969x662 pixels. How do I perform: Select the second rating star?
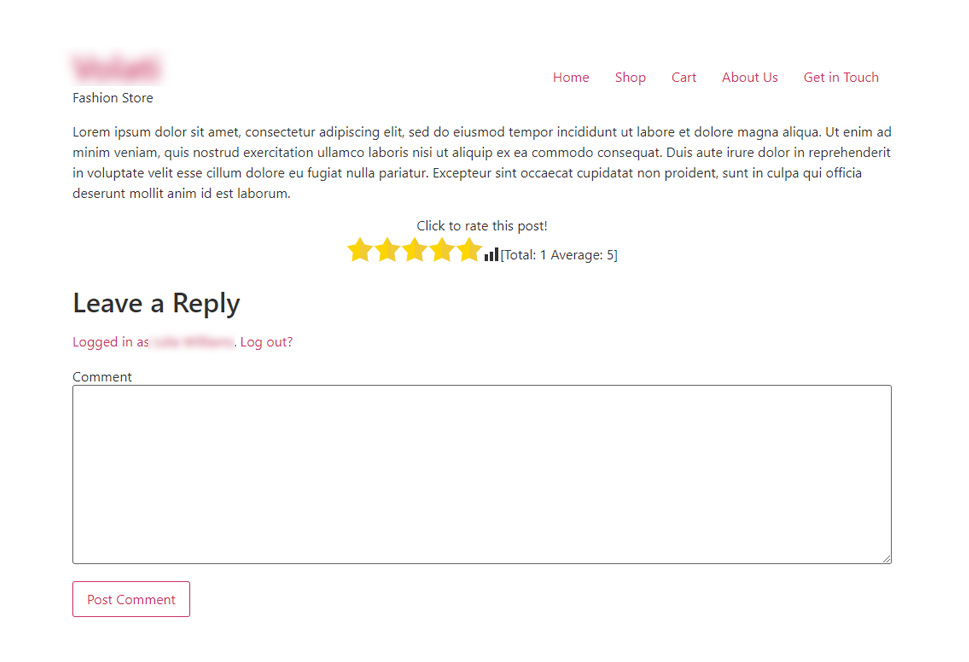coord(387,250)
